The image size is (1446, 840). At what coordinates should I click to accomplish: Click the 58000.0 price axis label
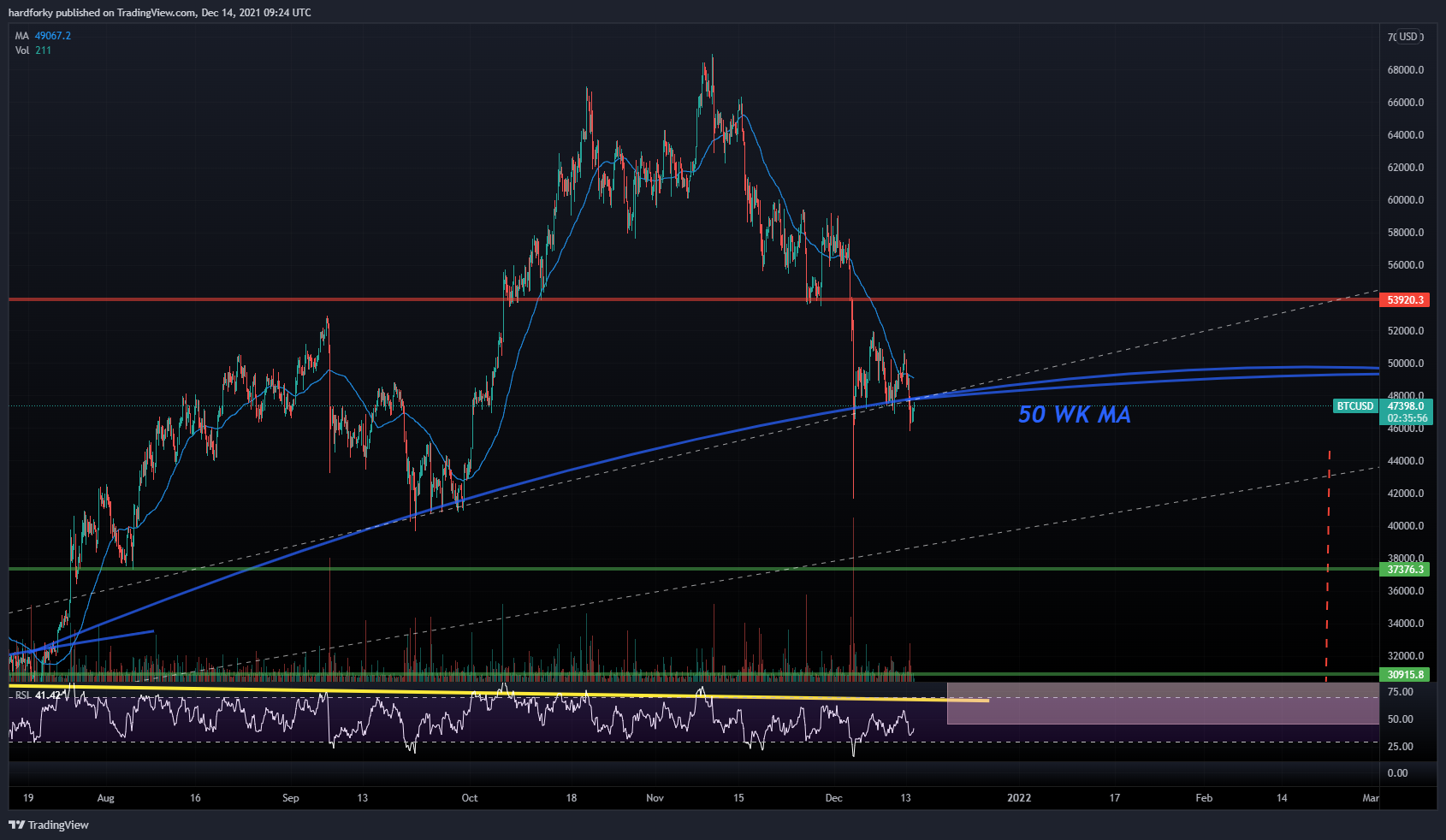click(1406, 233)
